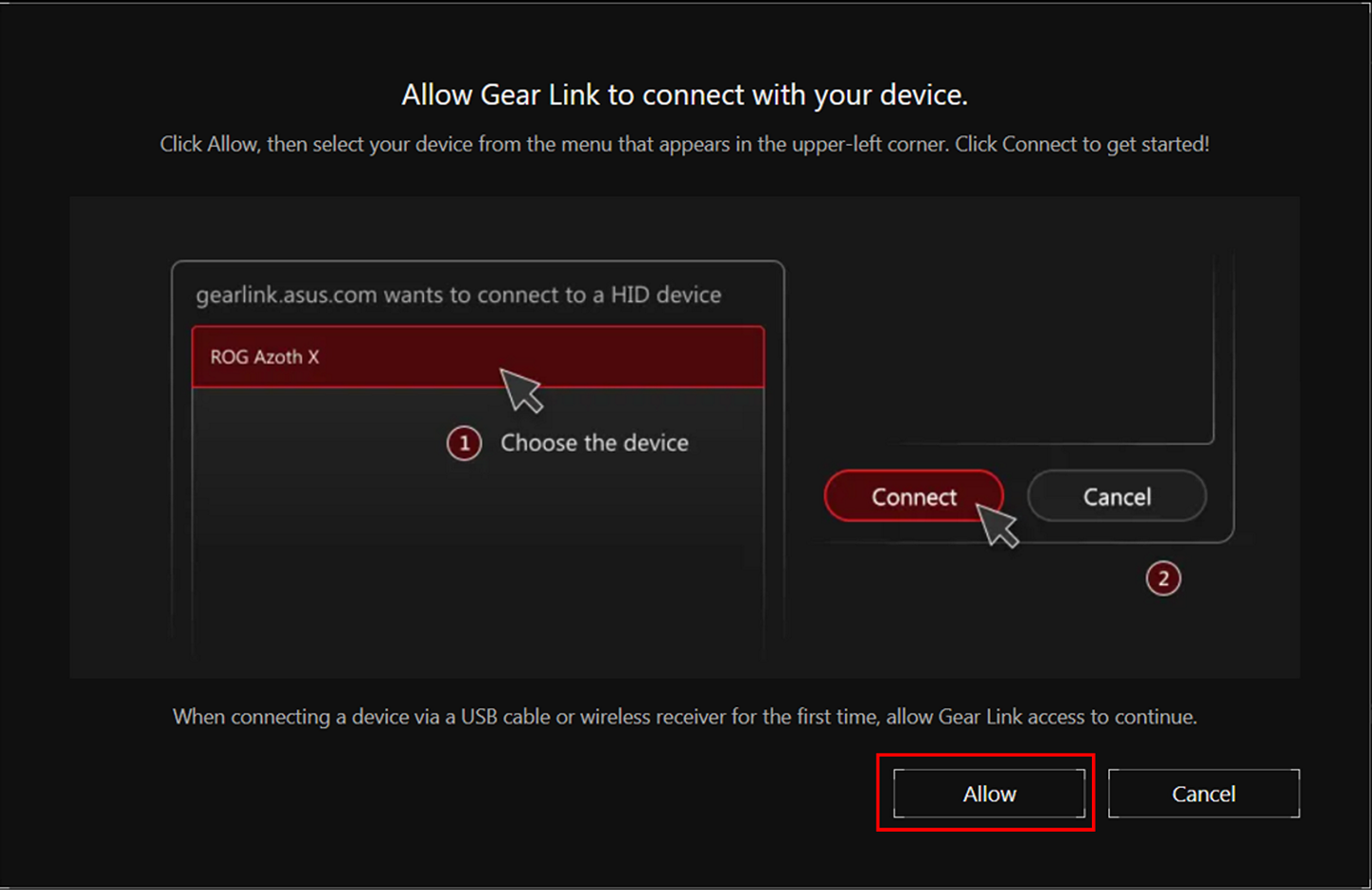The width and height of the screenshot is (1372, 890).
Task: Click the "Click Connect to get started!" sentence
Action: [1081, 145]
